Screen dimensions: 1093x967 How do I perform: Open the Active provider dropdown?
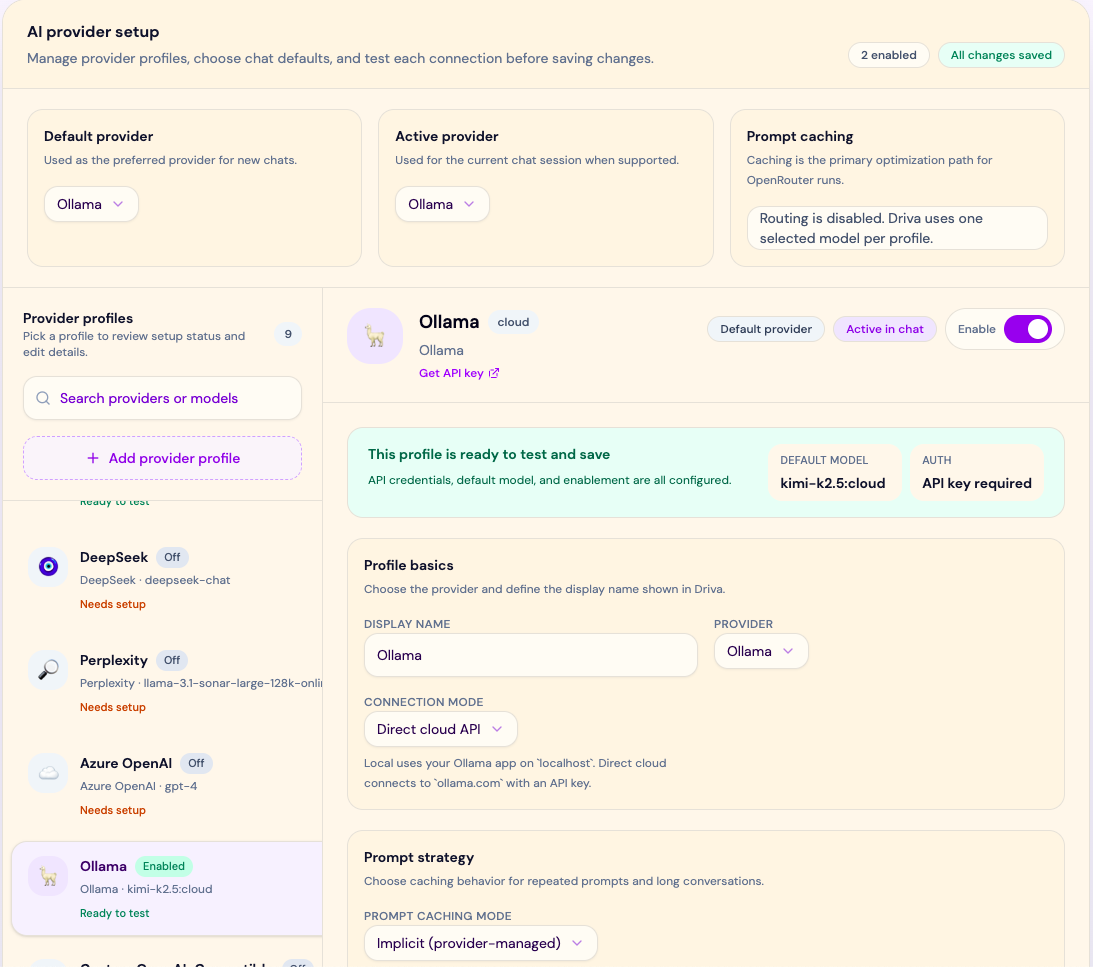point(442,204)
